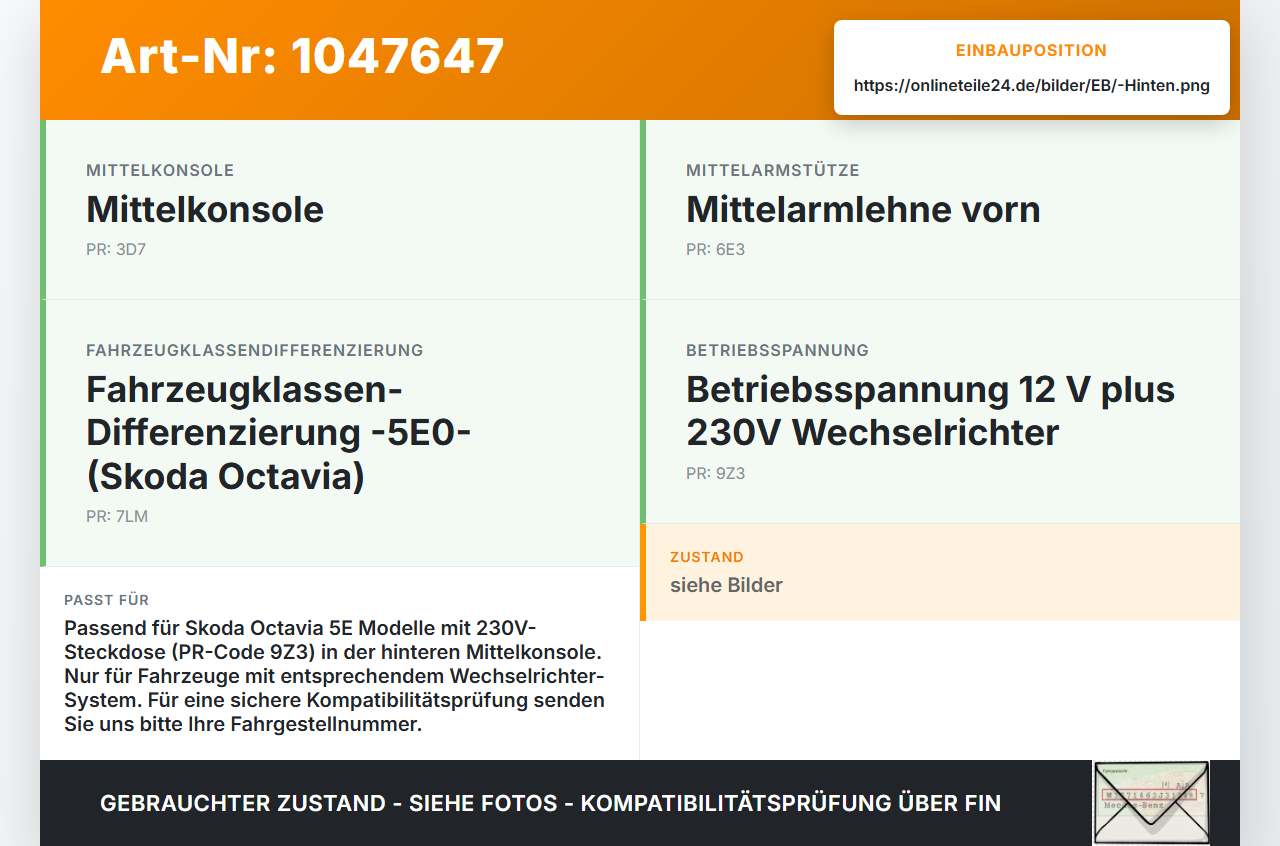Click the PR: 9Z3 code
Viewport: 1280px width, 846px height.
715,473
